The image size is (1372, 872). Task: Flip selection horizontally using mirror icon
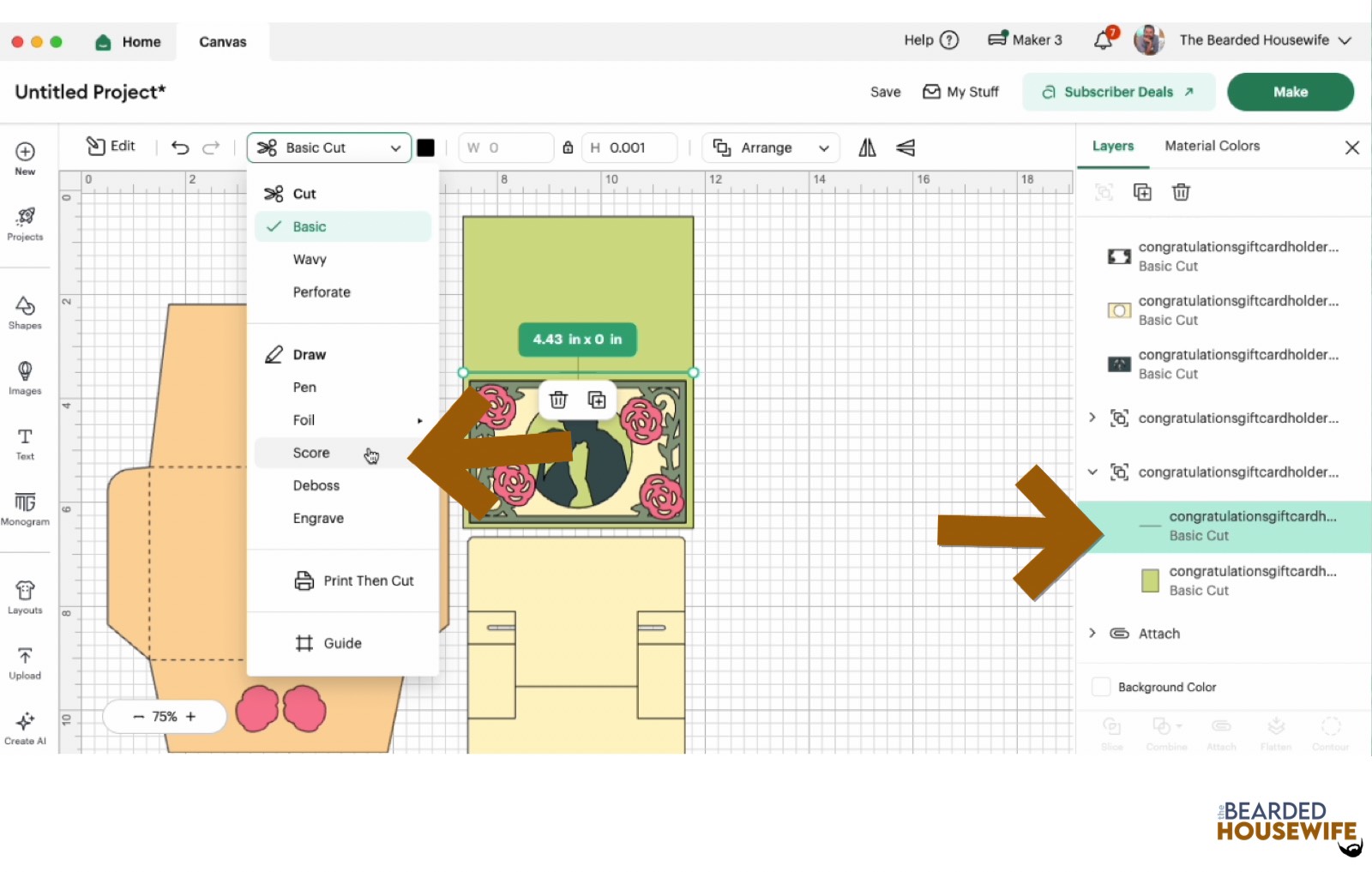(867, 147)
